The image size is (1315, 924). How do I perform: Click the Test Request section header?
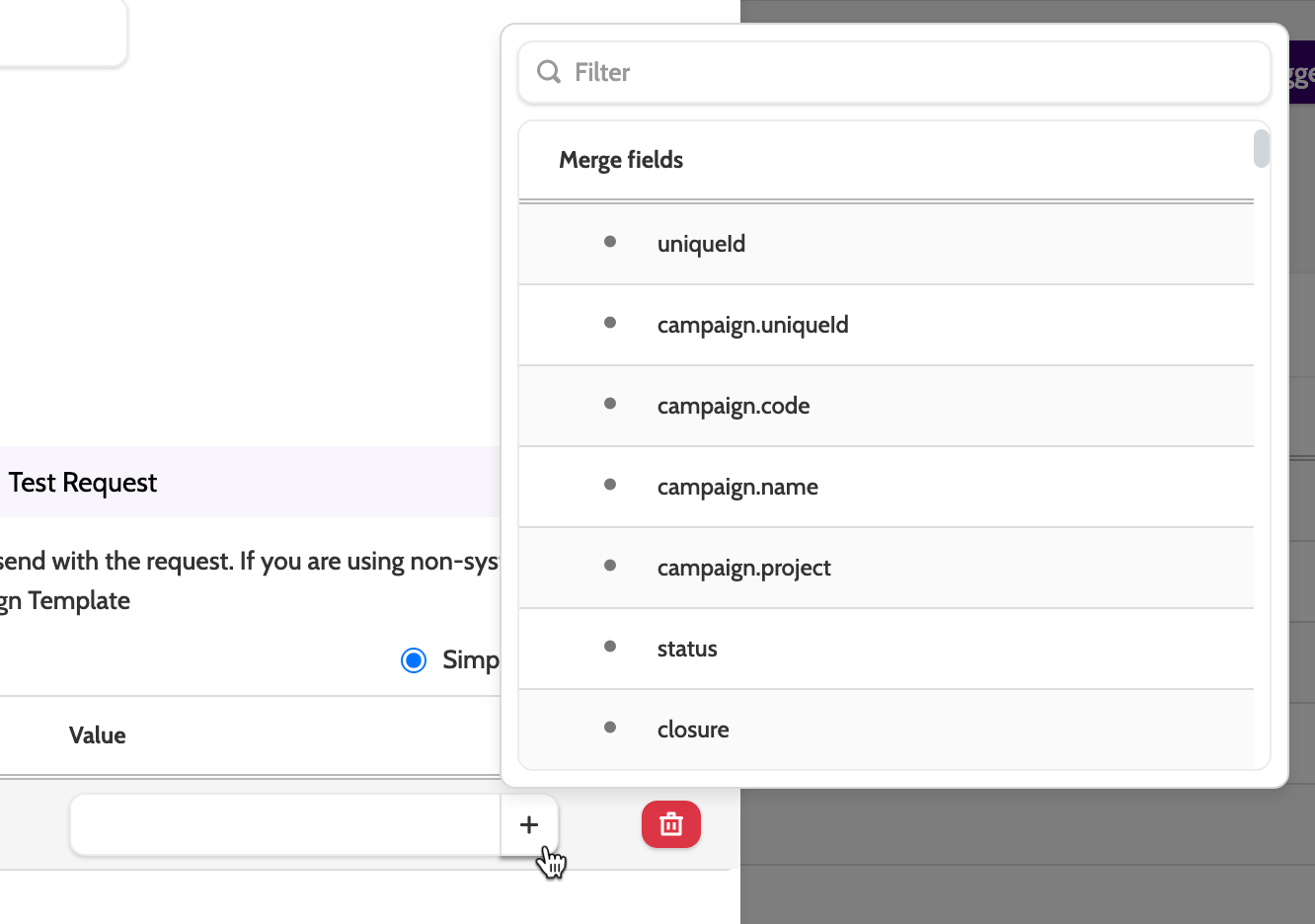pos(83,483)
